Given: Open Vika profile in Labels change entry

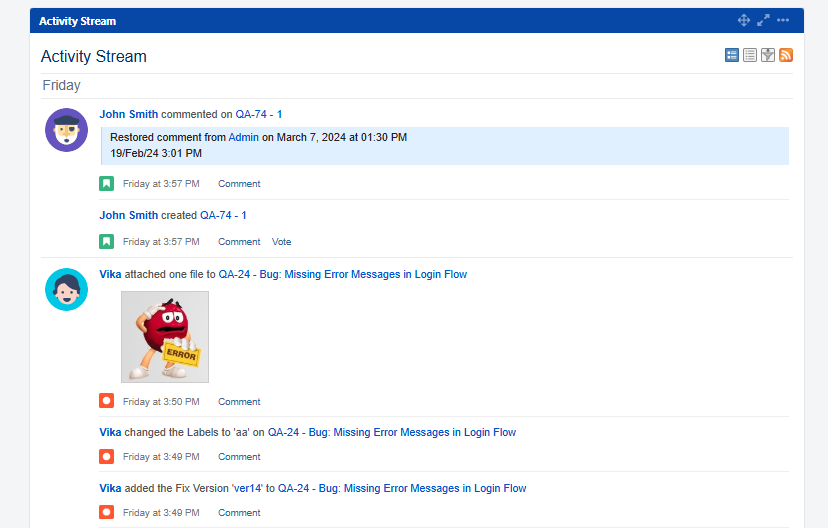Looking at the screenshot, I should pos(110,432).
